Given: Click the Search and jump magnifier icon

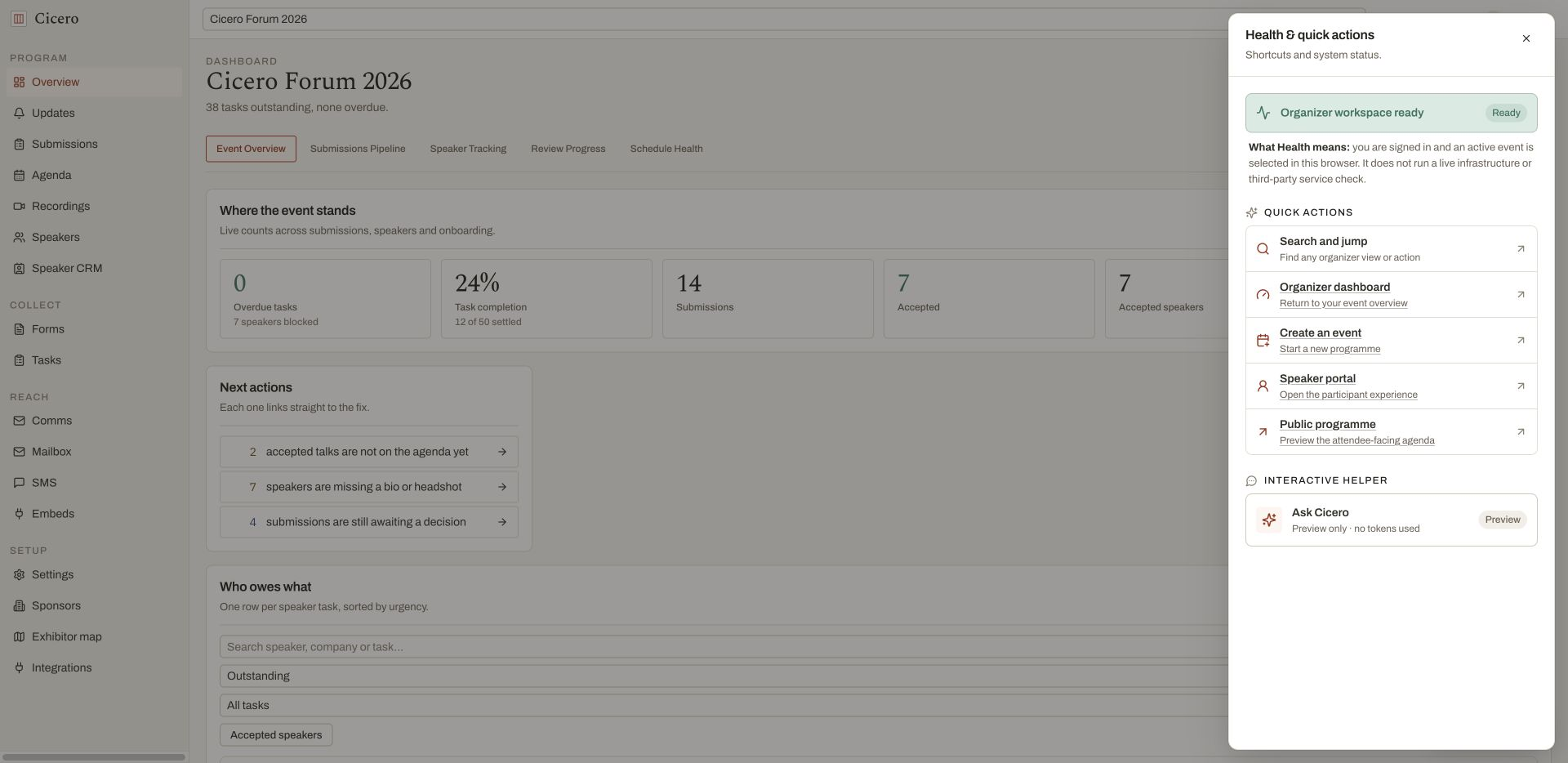Looking at the screenshot, I should 1263,249.
